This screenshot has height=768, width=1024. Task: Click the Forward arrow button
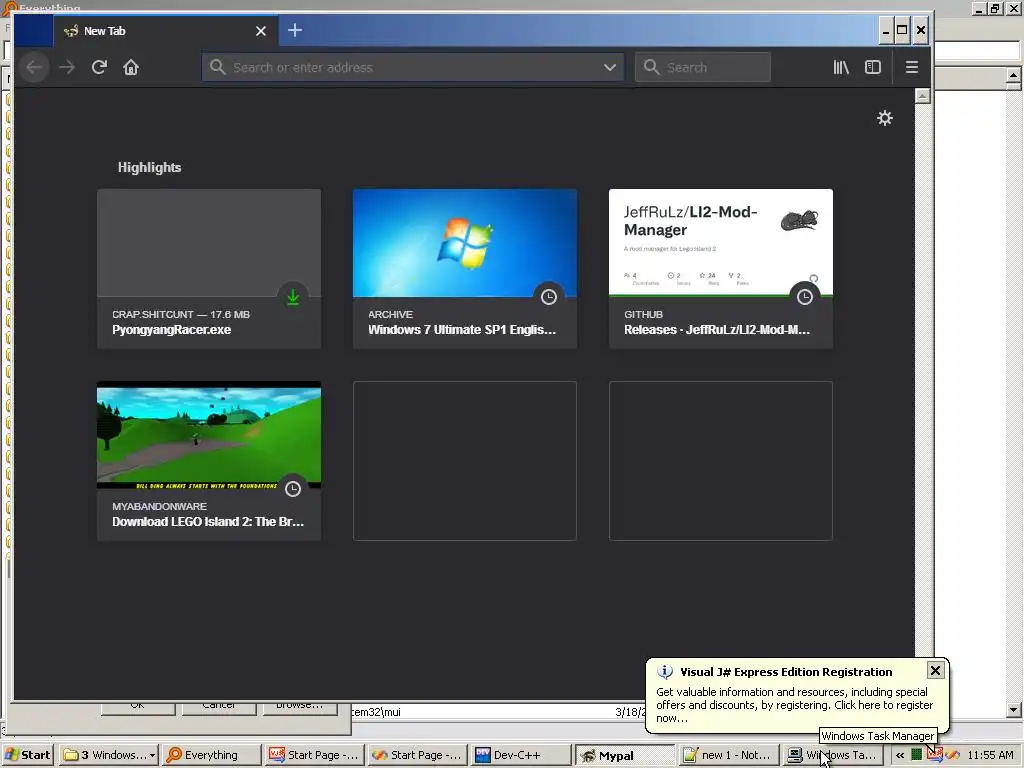(67, 67)
